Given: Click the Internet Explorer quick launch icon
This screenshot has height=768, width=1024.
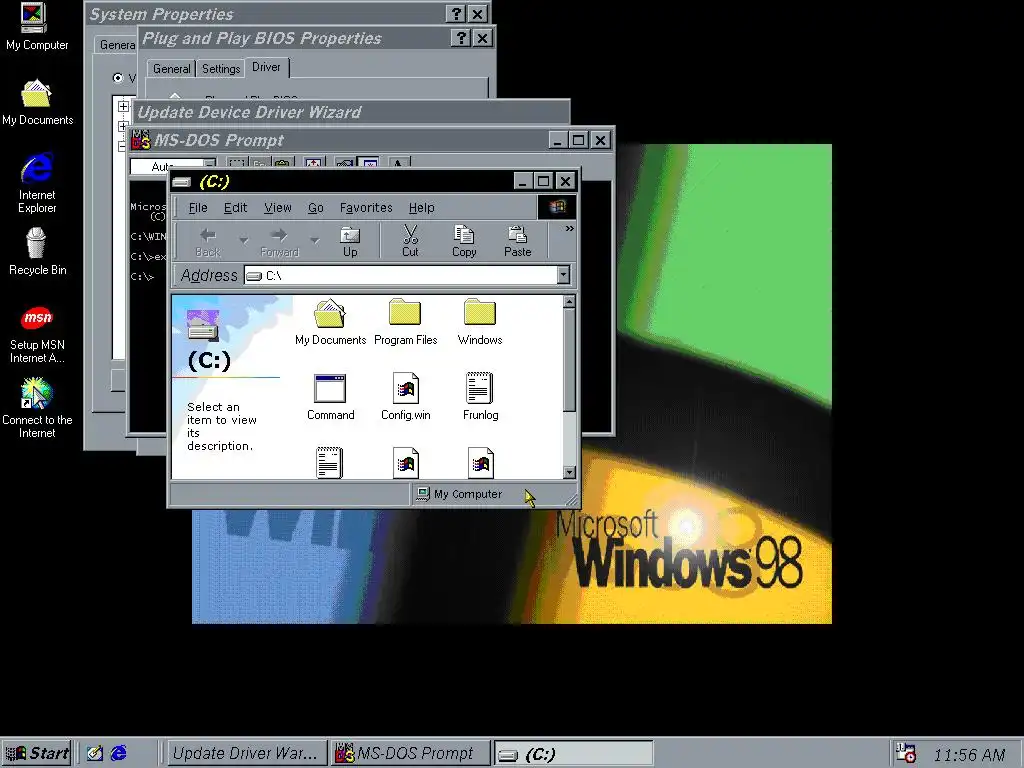Looking at the screenshot, I should (119, 753).
